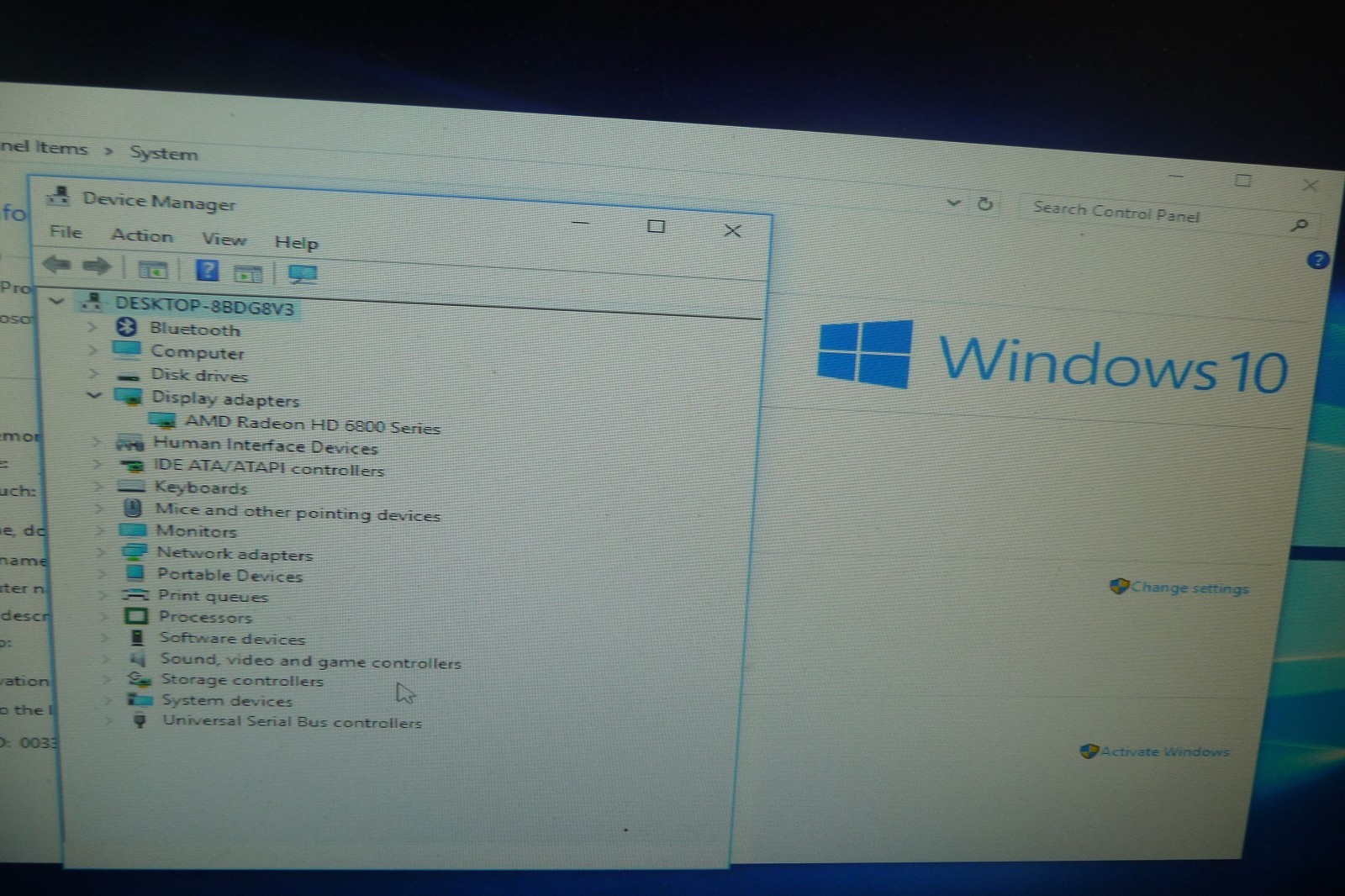This screenshot has width=1345, height=896.
Task: Click the Universal Serial Bus controllers icon
Action: click(x=140, y=719)
